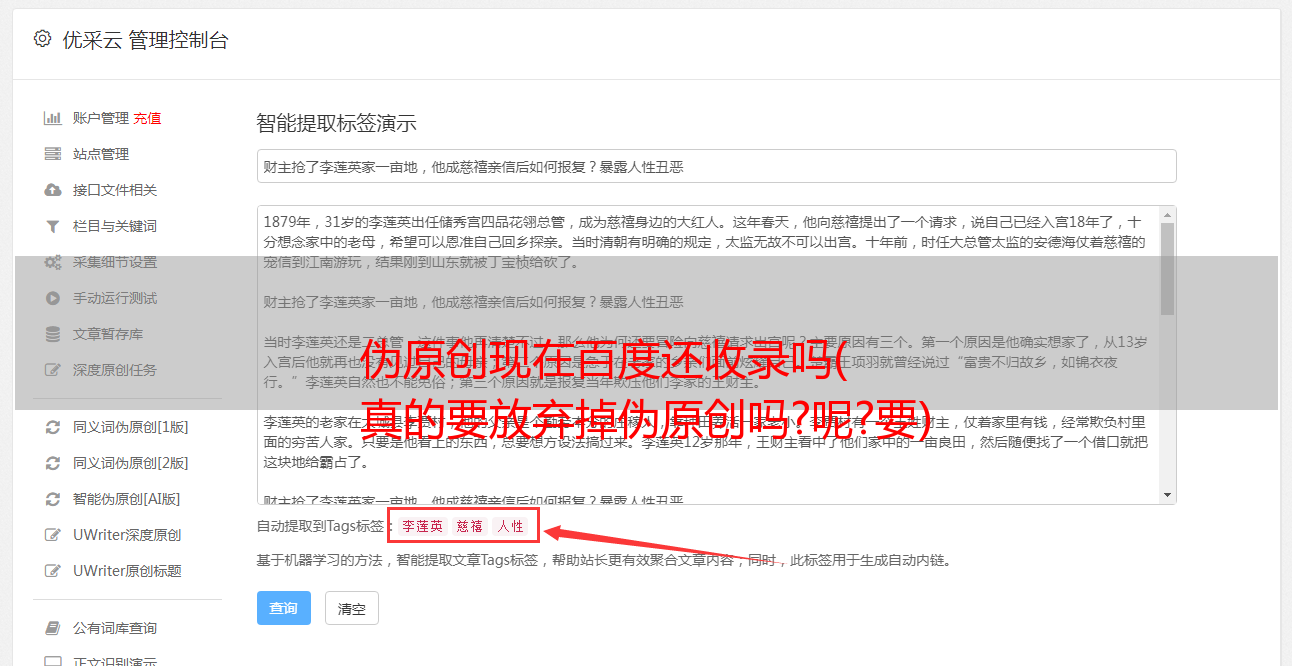Click the gear icon beside 优采云 管理控制台

click(42, 39)
